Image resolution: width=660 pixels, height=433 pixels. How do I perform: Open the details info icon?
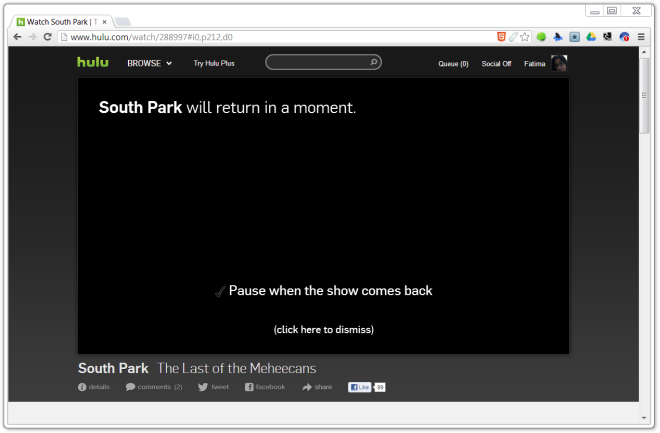pyautogui.click(x=82, y=387)
